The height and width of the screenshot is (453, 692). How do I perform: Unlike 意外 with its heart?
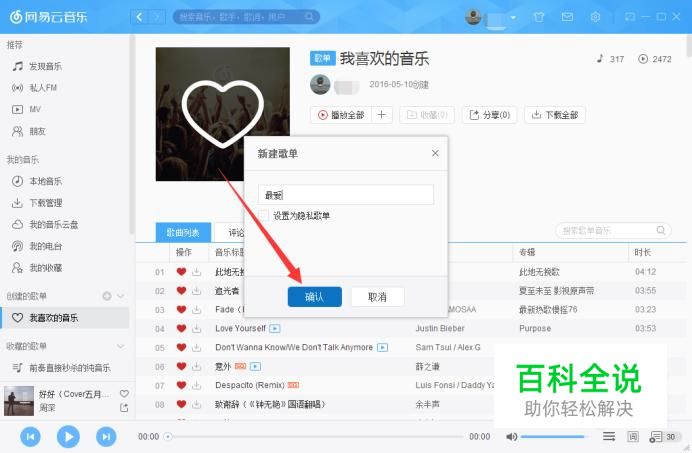[181, 366]
